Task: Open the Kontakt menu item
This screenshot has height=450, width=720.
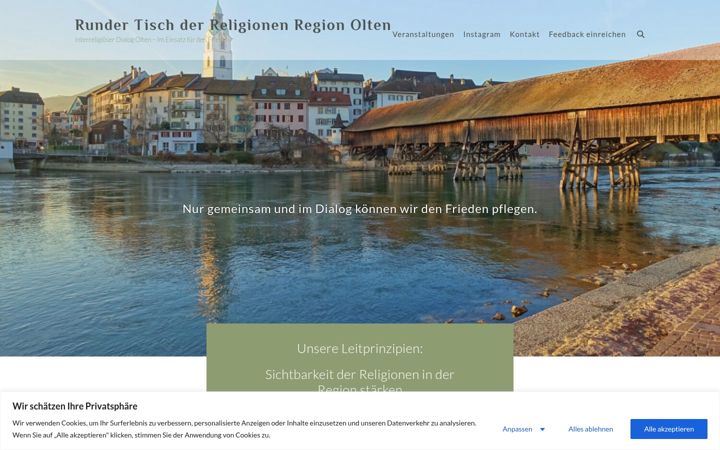Action: (x=524, y=34)
